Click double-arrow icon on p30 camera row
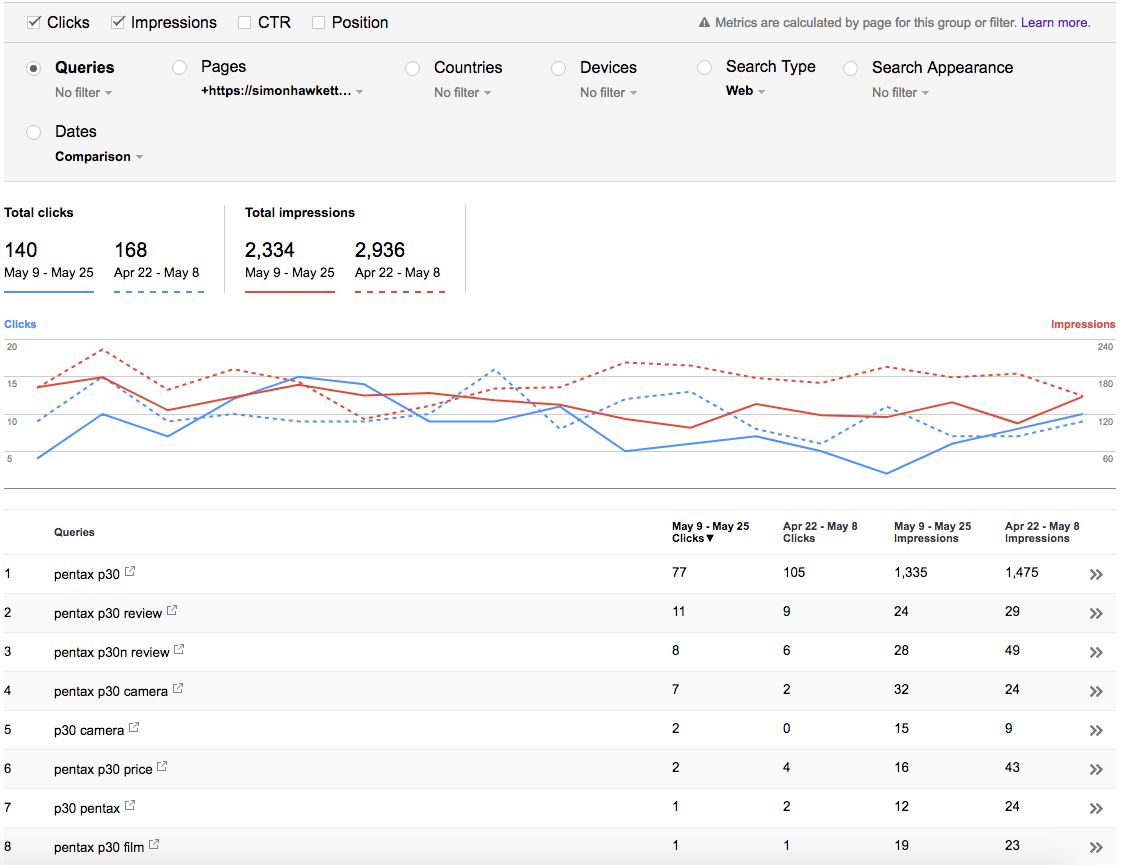This screenshot has width=1129, height=865. click(x=1096, y=730)
